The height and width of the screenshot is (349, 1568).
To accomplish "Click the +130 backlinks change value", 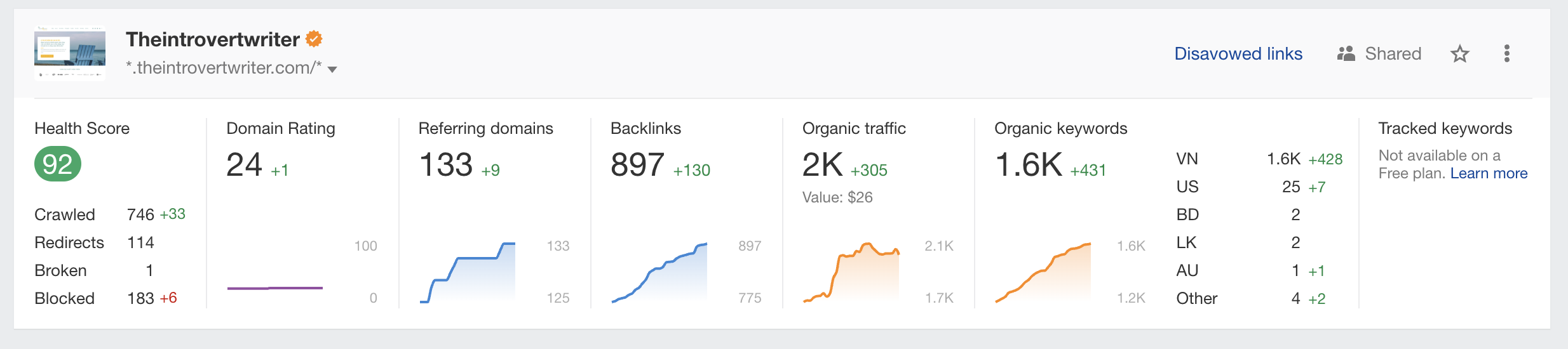I will click(x=692, y=170).
